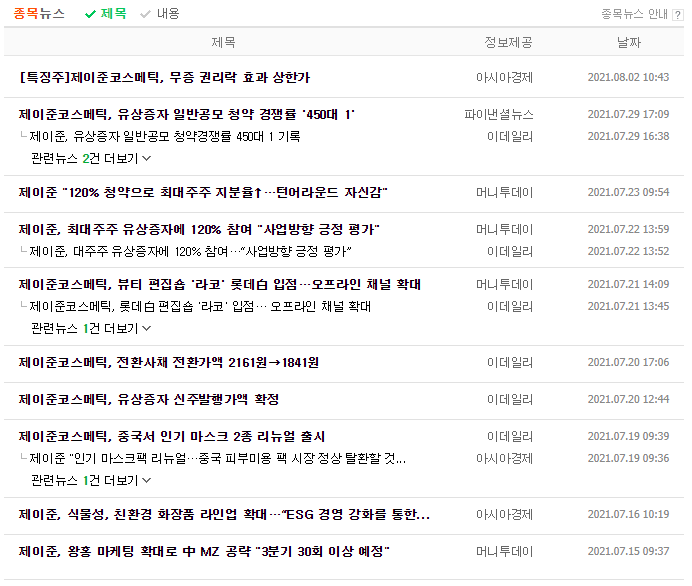Click date 2021.07.20 12:44

(x=628, y=399)
